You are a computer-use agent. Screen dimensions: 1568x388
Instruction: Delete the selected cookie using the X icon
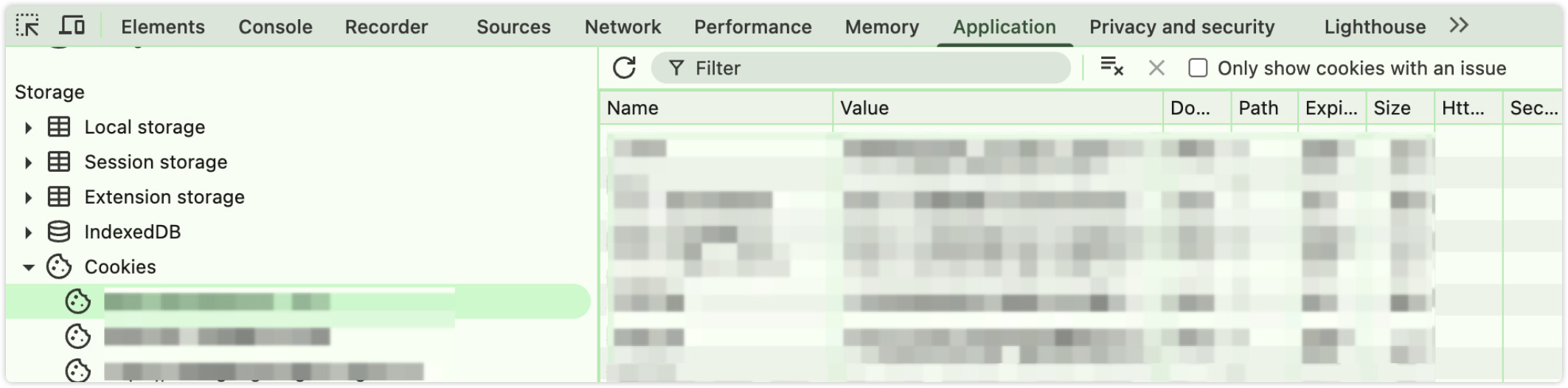[1156, 68]
